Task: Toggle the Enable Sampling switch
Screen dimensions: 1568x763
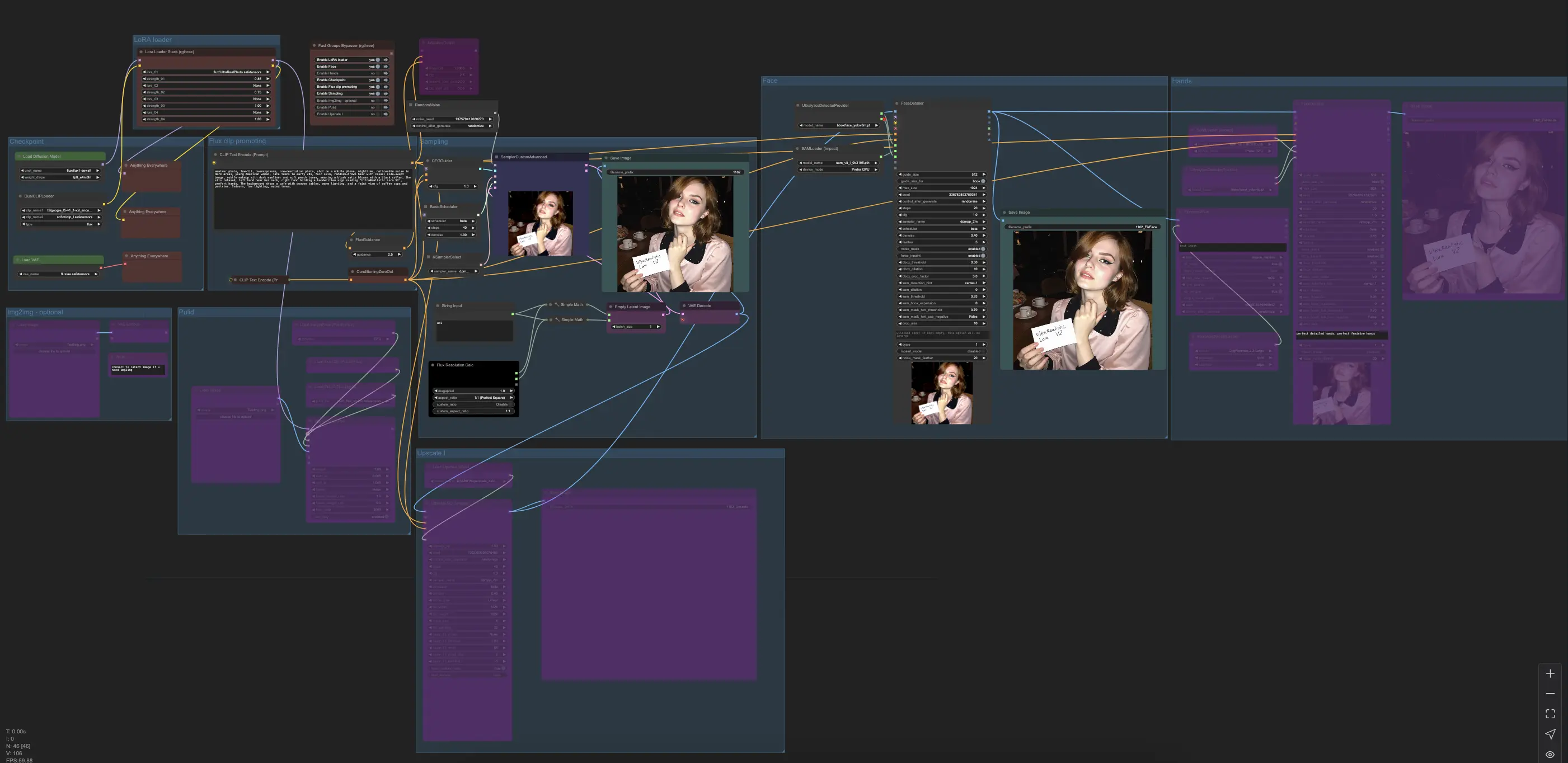Action: [x=378, y=93]
